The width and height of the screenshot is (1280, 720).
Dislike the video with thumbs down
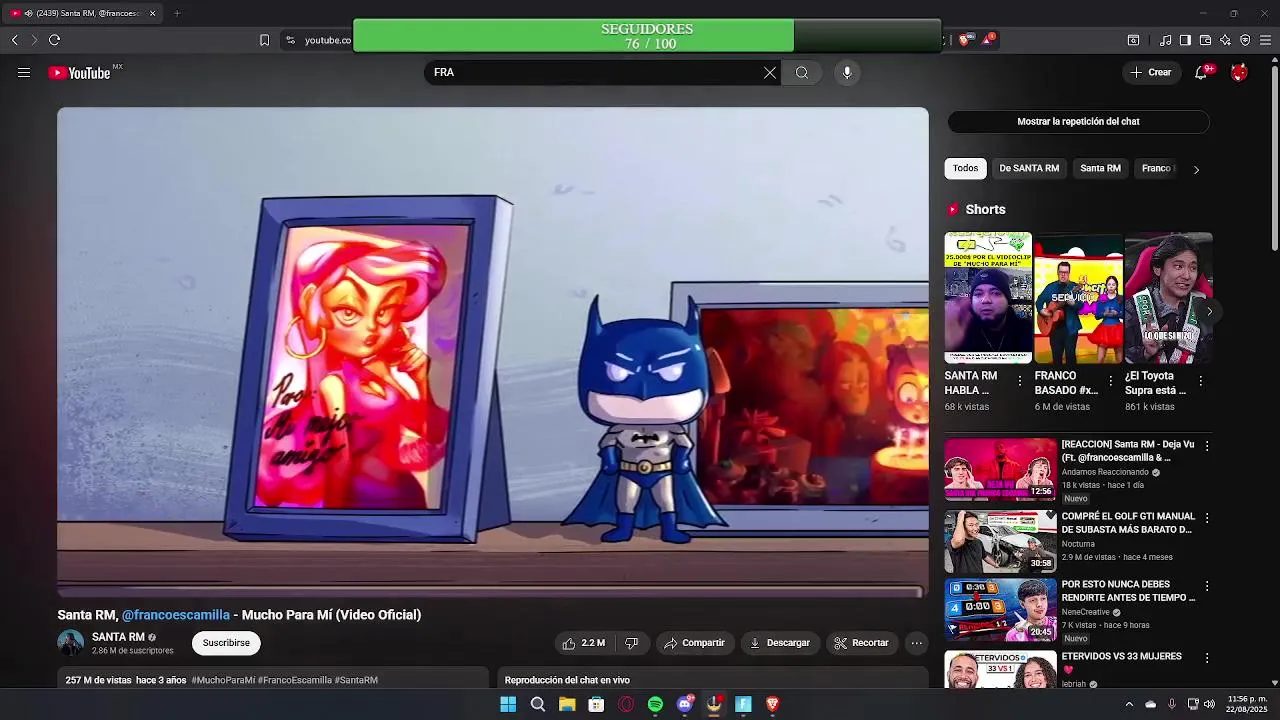click(x=631, y=643)
